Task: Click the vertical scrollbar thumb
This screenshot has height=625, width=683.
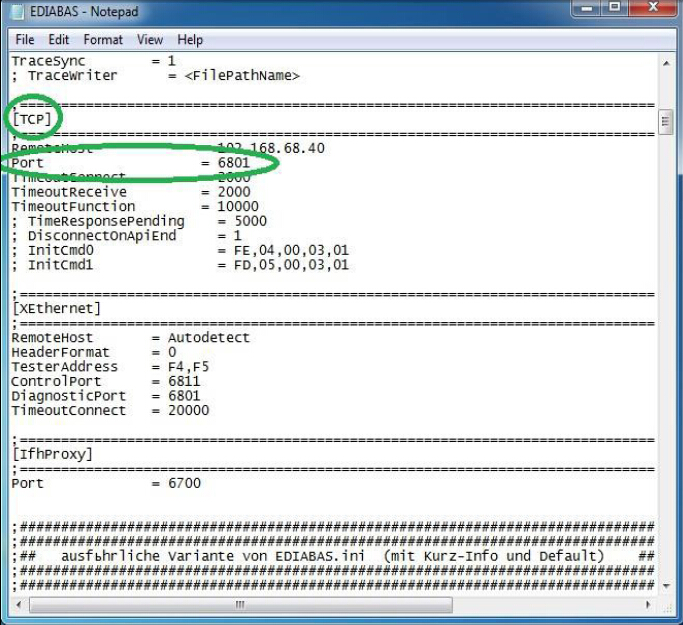Action: point(666,122)
